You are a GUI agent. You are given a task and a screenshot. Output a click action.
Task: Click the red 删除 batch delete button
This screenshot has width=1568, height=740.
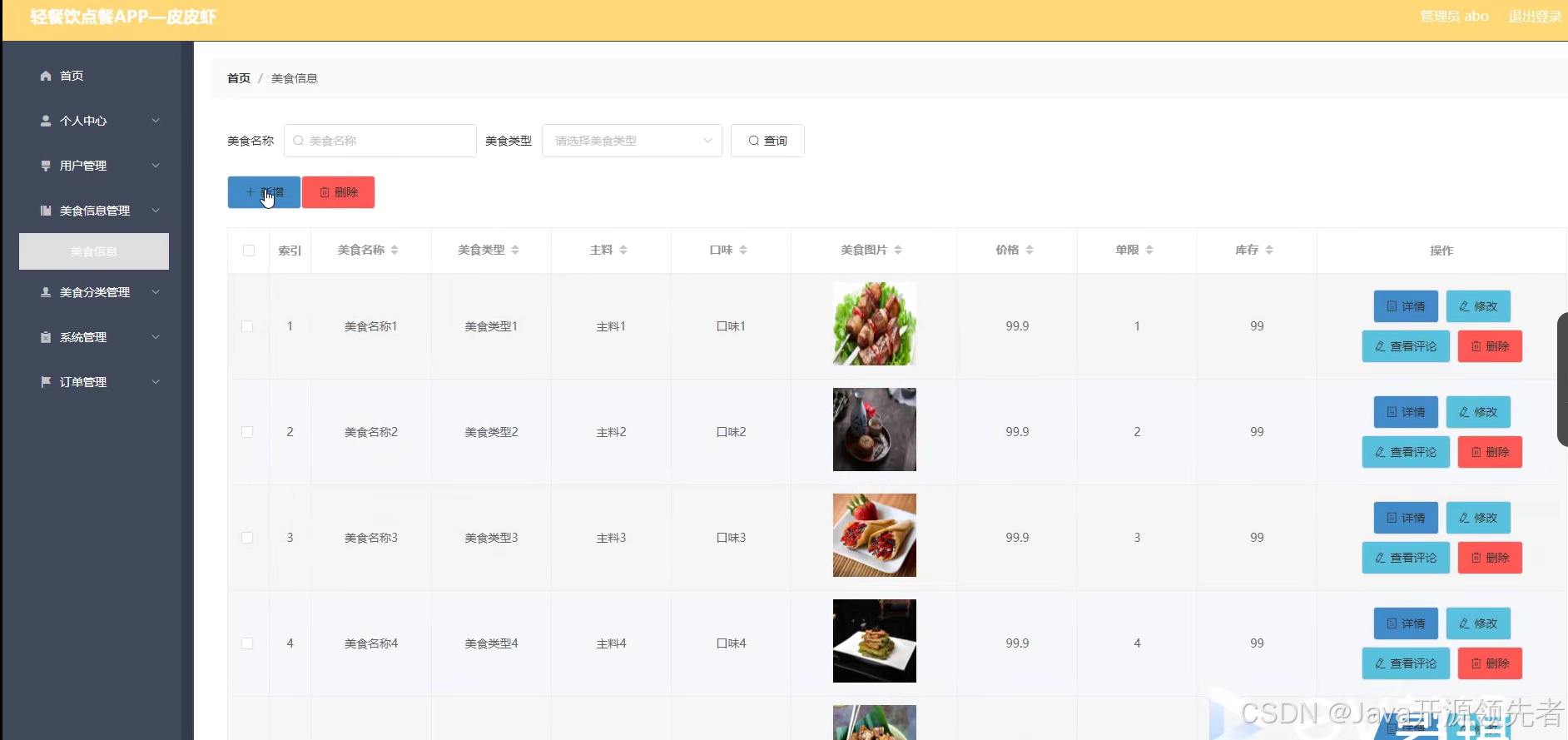pos(339,192)
